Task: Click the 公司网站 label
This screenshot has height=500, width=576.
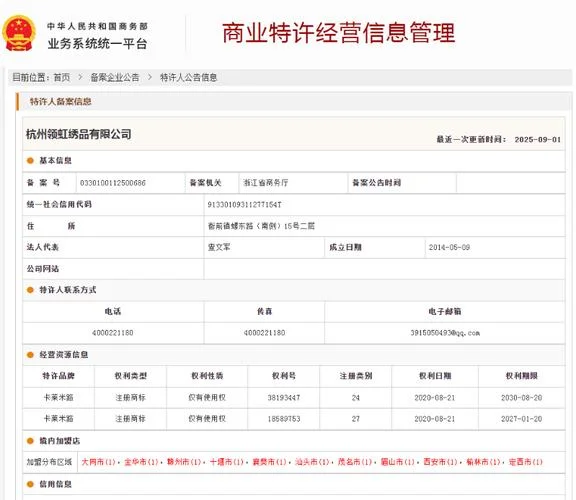Action: [43, 269]
